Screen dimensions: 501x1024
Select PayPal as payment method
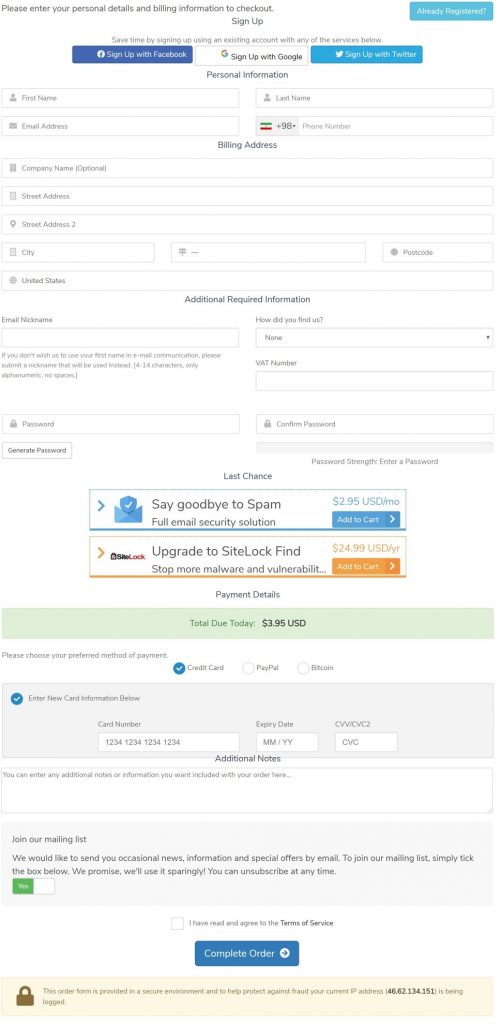[248, 668]
